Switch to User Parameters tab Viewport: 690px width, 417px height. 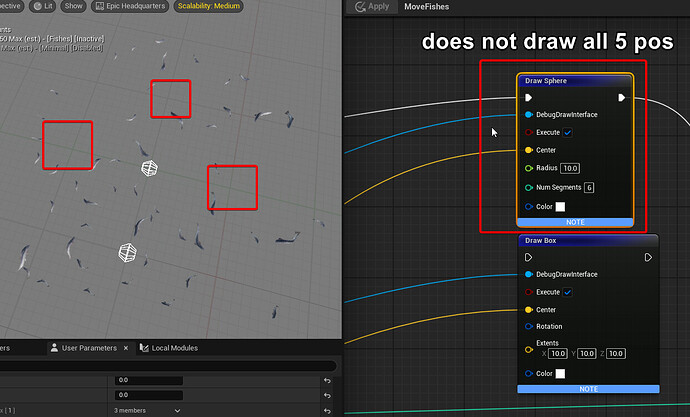[89, 348]
